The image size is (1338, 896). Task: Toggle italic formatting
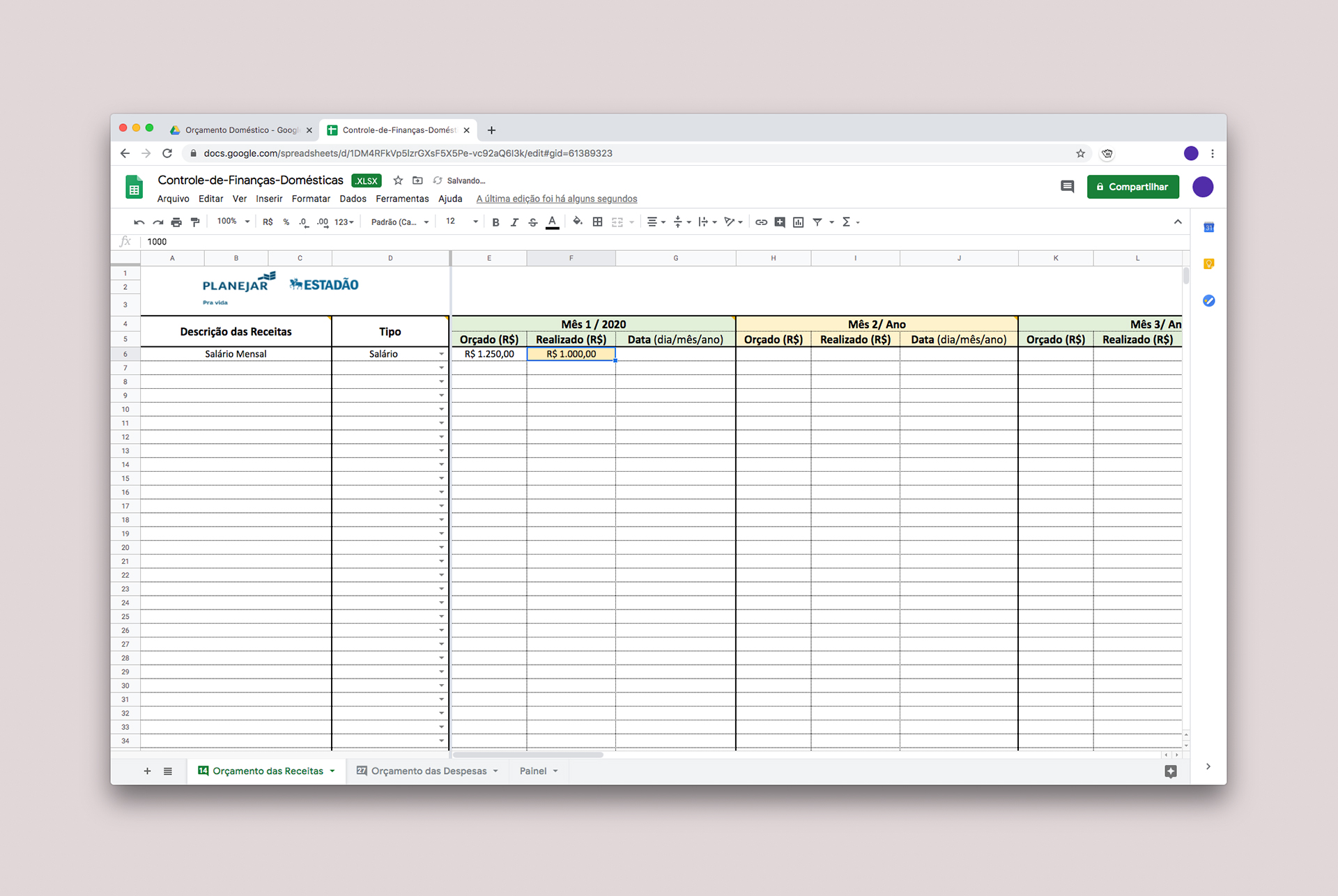514,222
